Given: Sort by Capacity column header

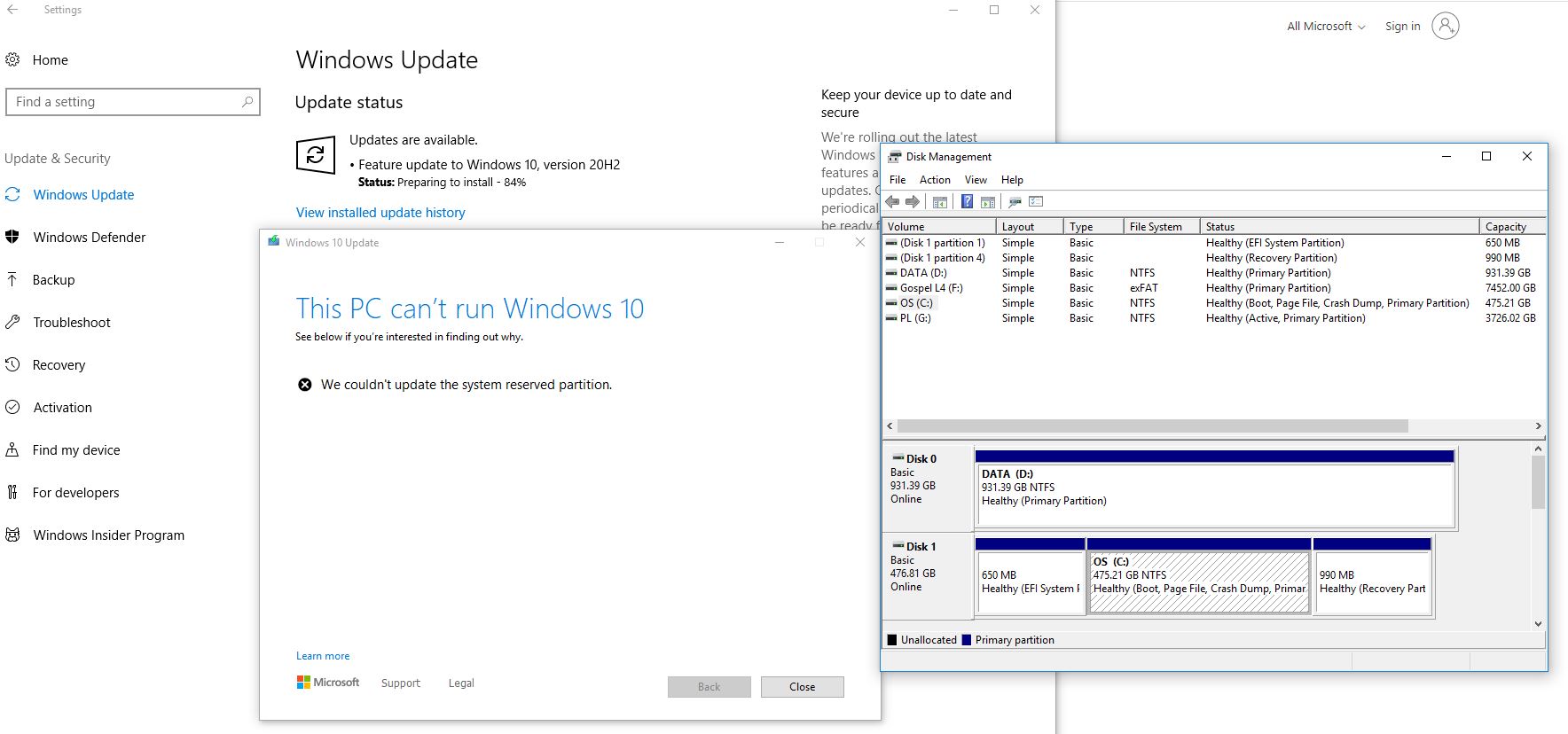Looking at the screenshot, I should click(1512, 226).
